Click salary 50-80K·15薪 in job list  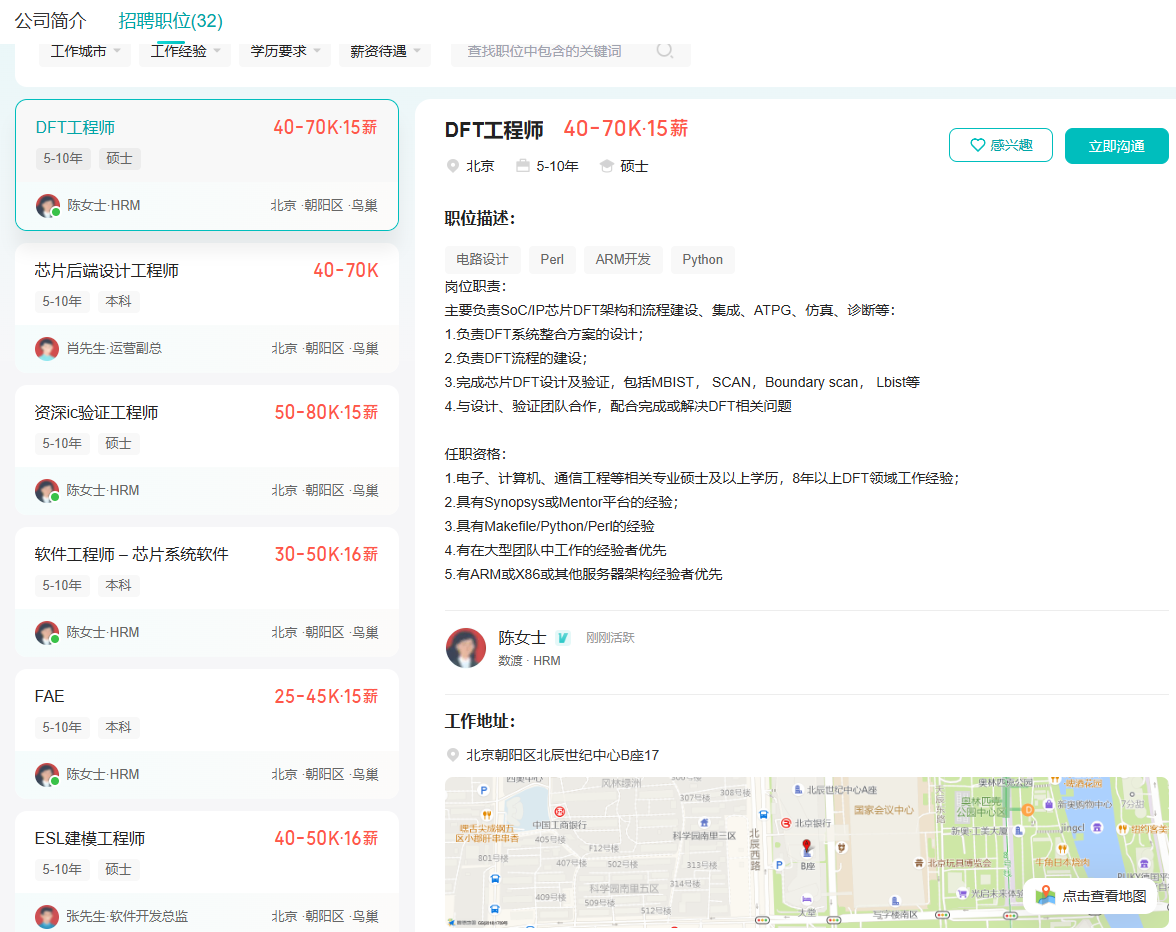coord(326,412)
